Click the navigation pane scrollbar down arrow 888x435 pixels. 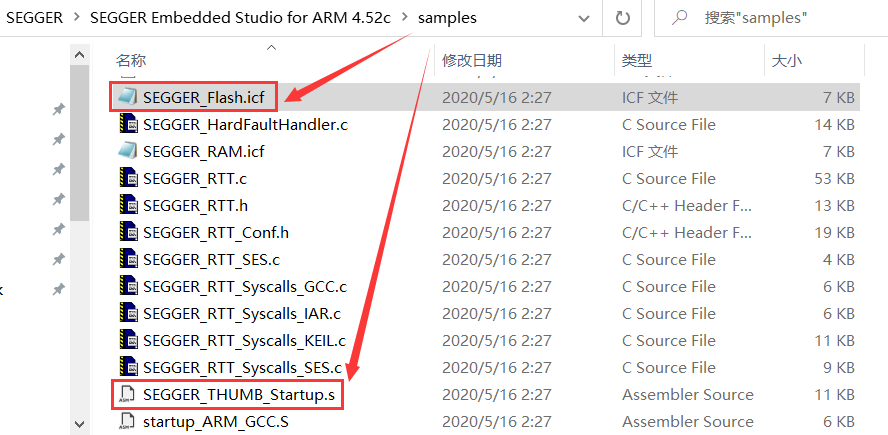point(80,424)
